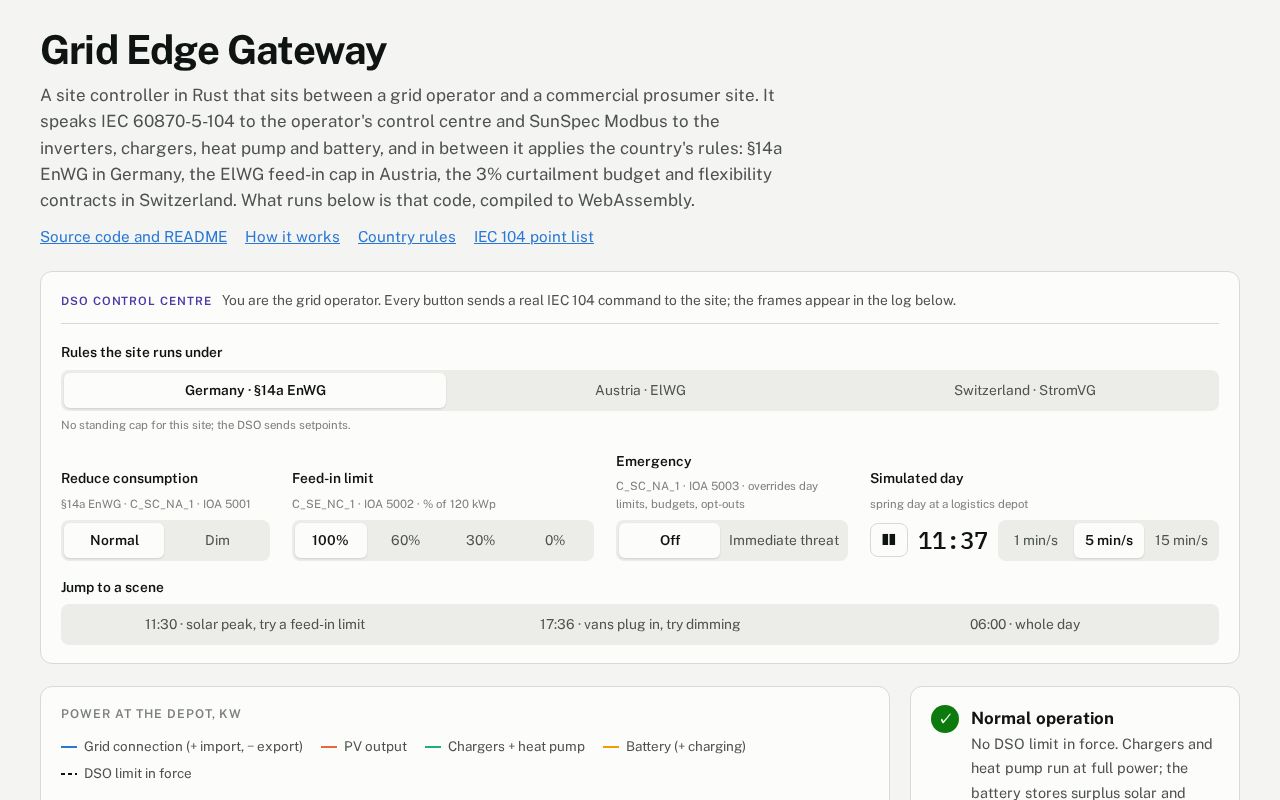The width and height of the screenshot is (1280, 800).
Task: Click the Battery (+ charging) legend entry
Action: pos(675,746)
